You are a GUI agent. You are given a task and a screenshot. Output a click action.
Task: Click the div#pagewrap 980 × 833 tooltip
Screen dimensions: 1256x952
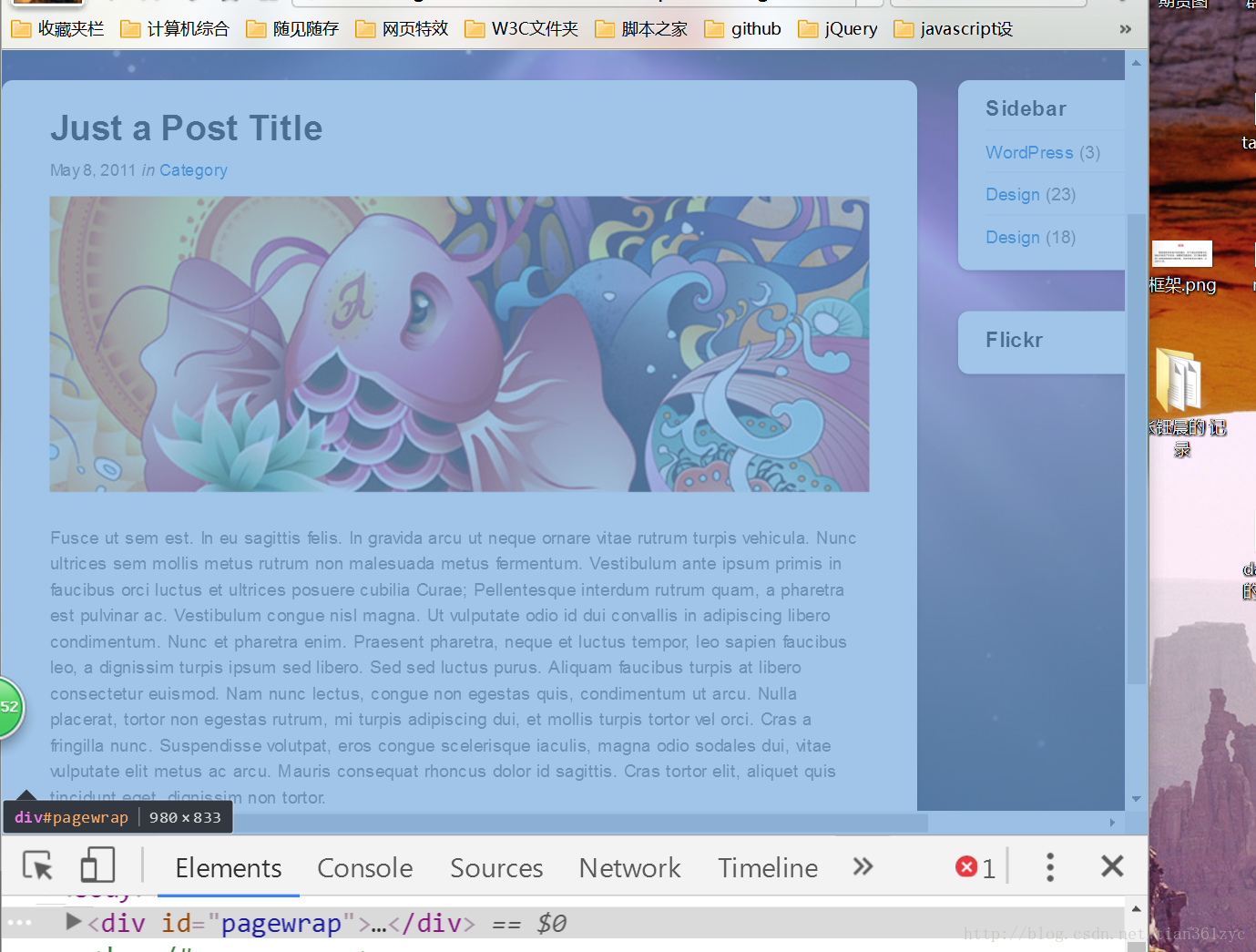[x=117, y=817]
